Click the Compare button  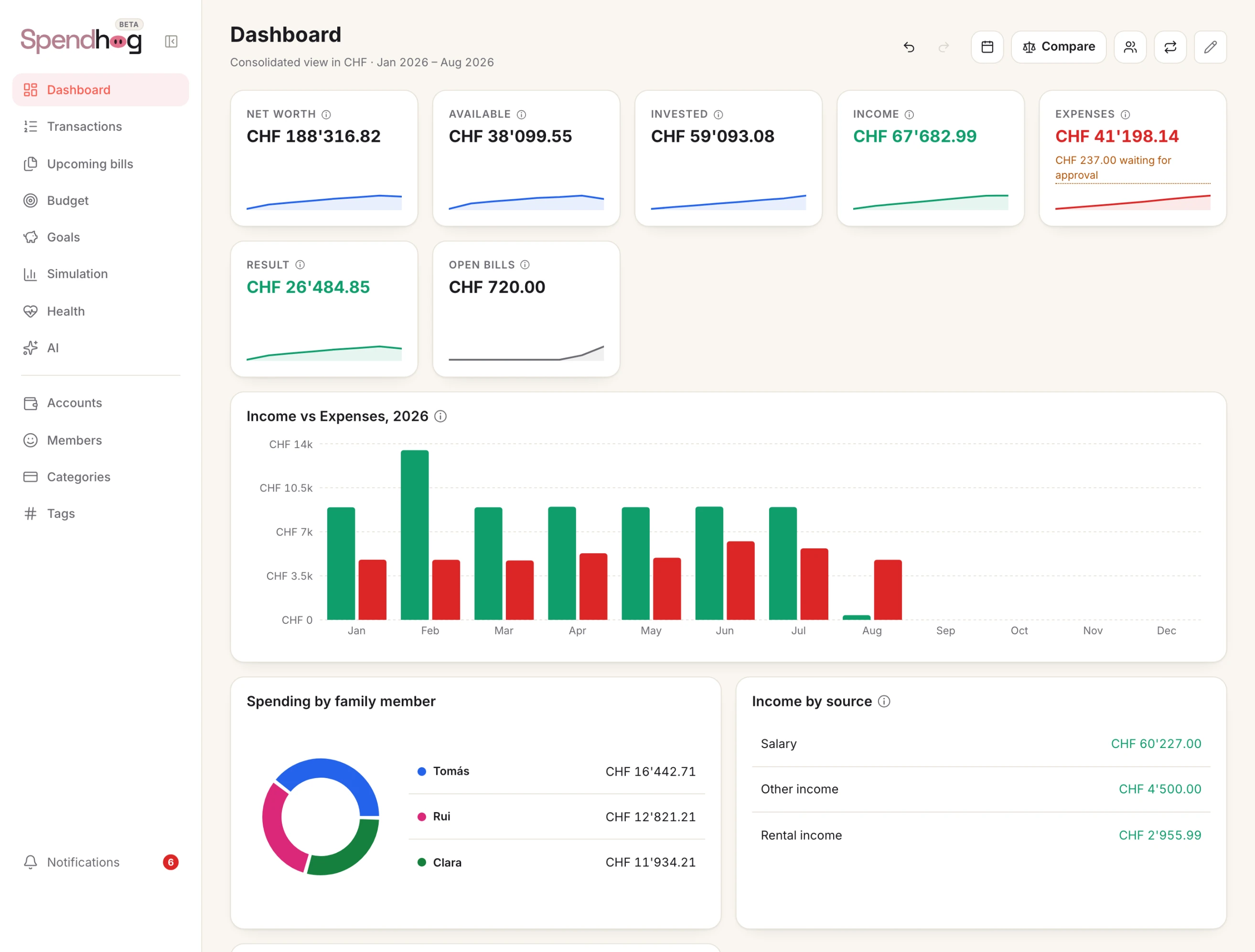click(1059, 47)
